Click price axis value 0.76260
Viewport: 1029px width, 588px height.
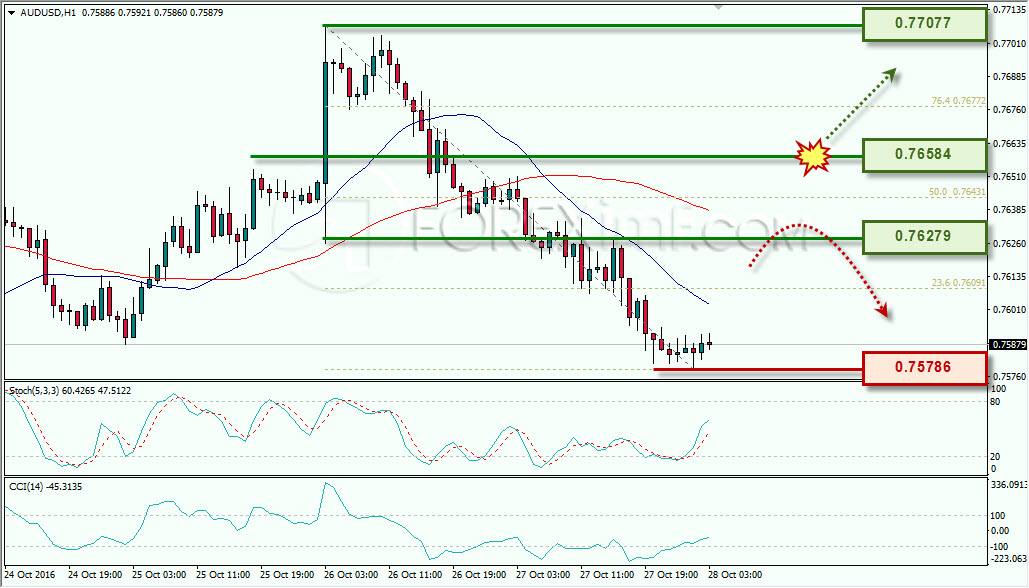coord(1009,243)
